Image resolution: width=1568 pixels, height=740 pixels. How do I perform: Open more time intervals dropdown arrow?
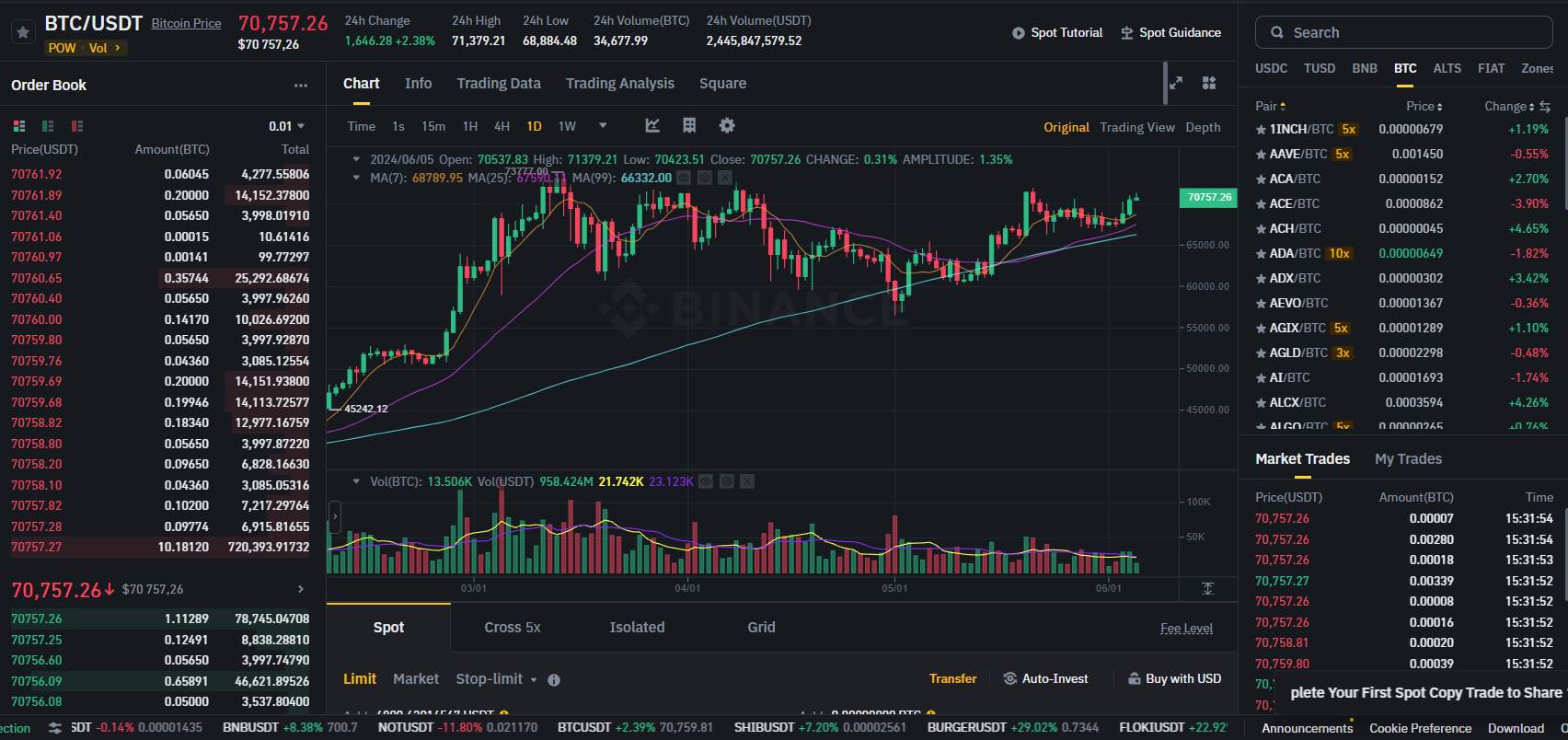click(x=603, y=126)
